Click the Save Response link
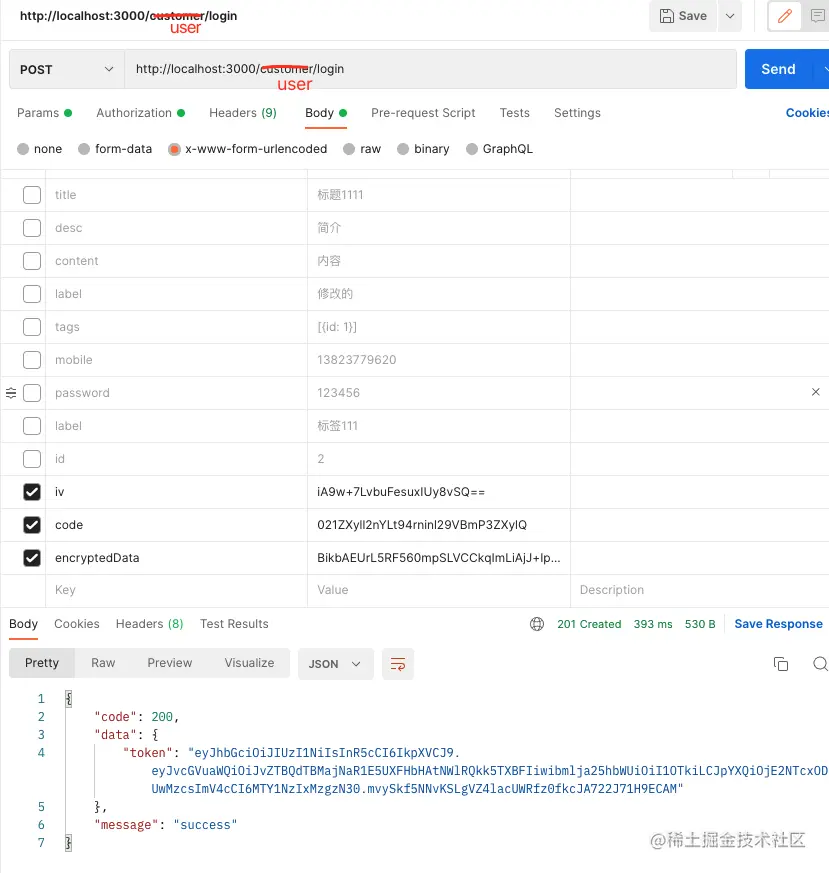 tap(778, 624)
